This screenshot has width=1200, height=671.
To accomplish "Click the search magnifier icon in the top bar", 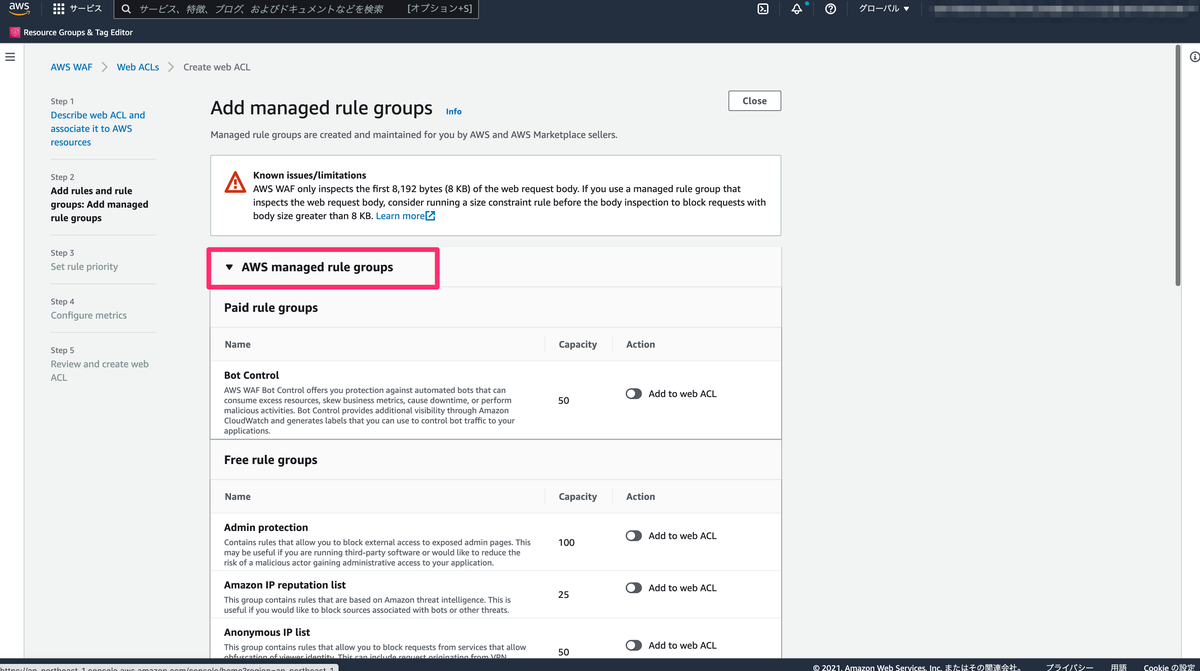I will (x=124, y=9).
